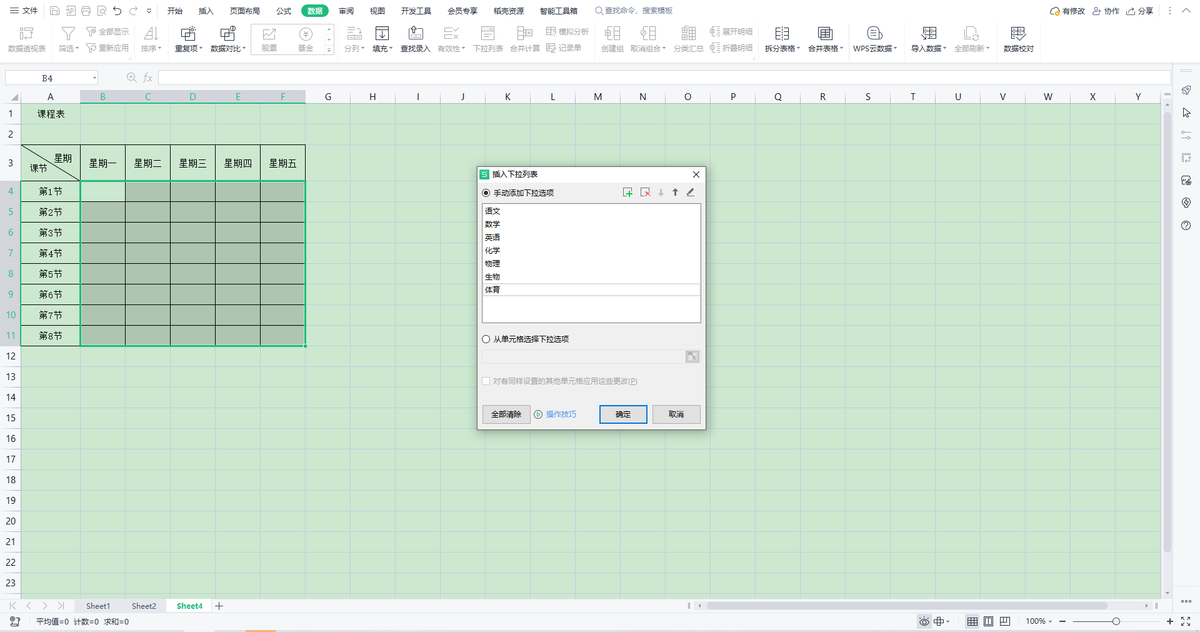The width and height of the screenshot is (1200, 632).
Task: Select 手动添加下拉选项 radio button
Action: (486, 193)
